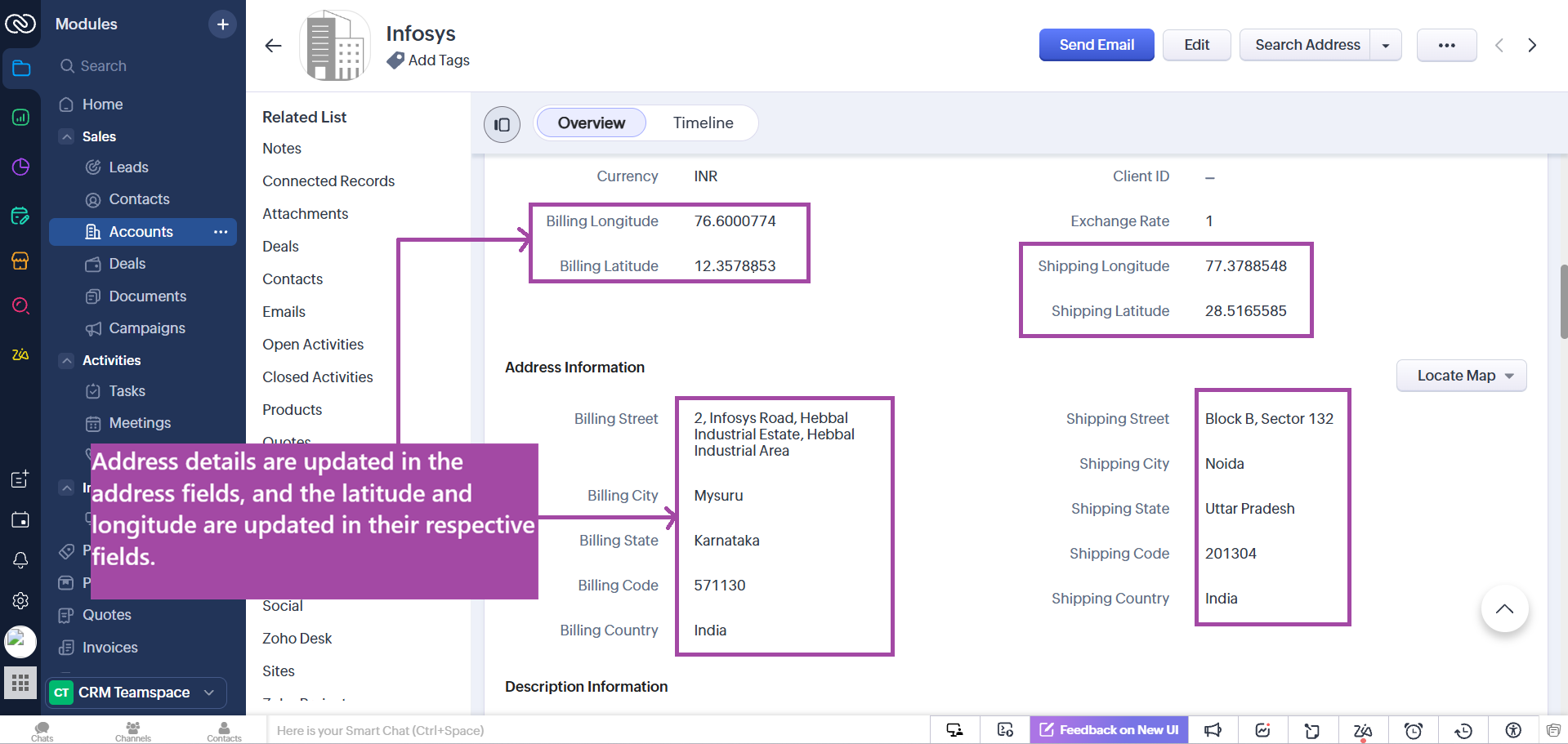Open the alarm reminders icon in bottom bar
The height and width of the screenshot is (744, 1568).
[x=1413, y=729]
